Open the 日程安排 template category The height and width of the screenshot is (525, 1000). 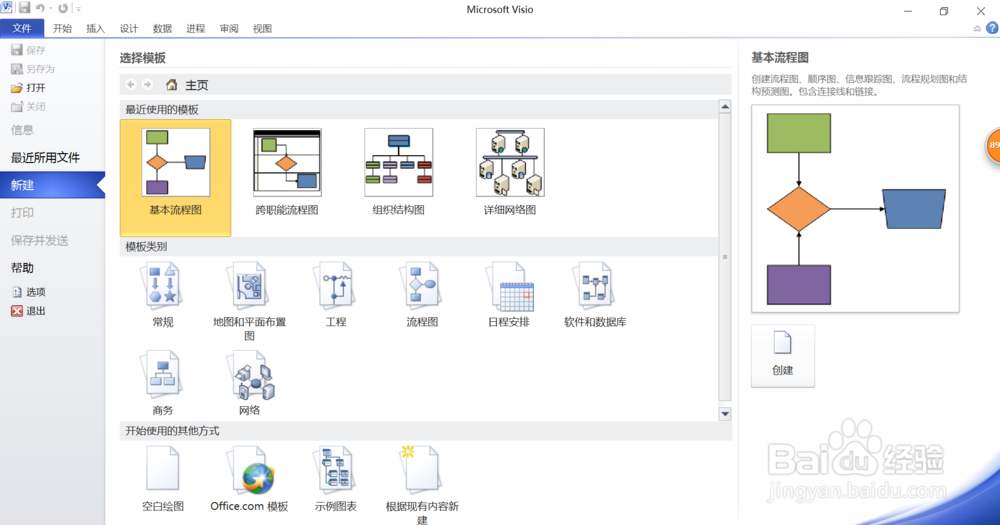click(509, 295)
